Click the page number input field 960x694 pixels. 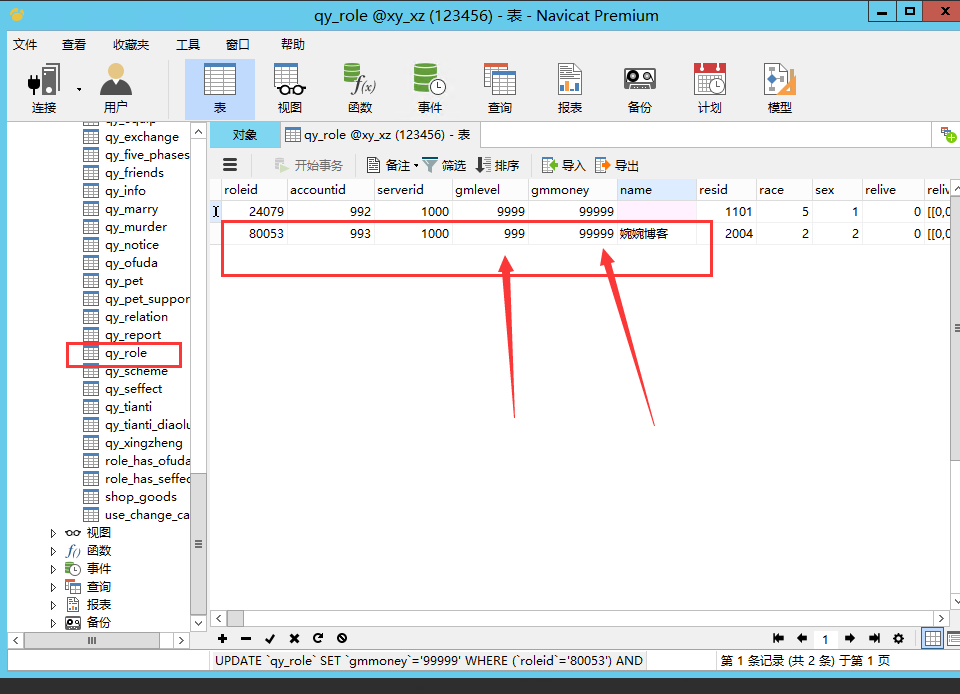[x=825, y=638]
